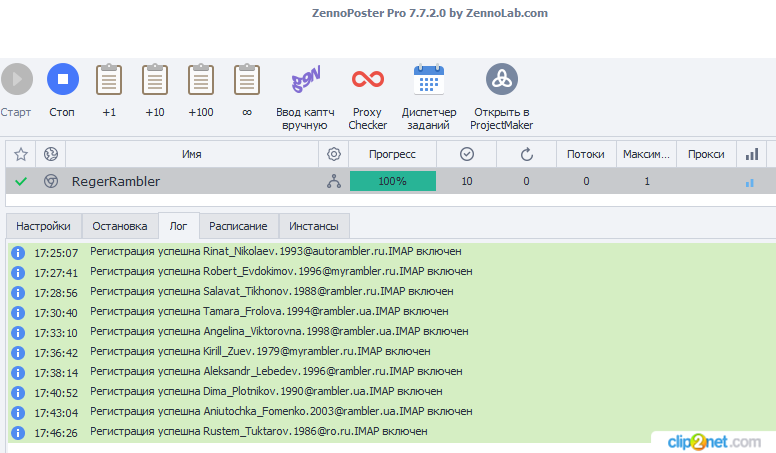776x453 pixels.
Task: Open the Настройки tab
Action: 44,226
